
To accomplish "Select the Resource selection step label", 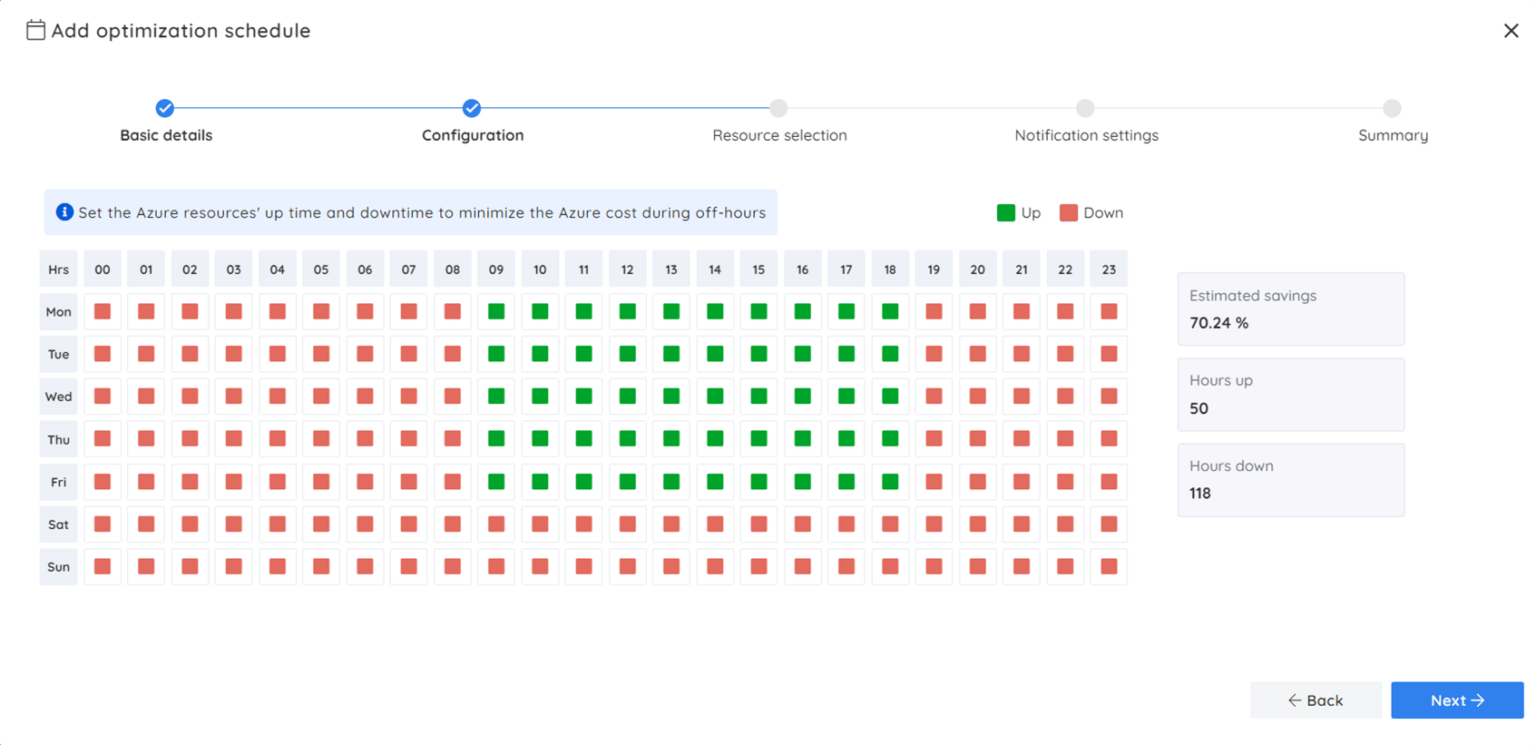I will click(x=779, y=135).
